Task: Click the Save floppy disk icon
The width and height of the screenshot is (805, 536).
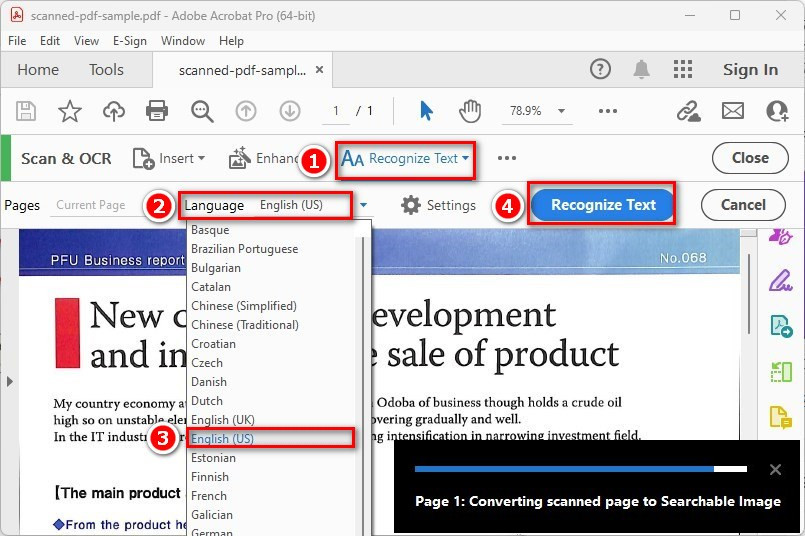Action: [26, 111]
